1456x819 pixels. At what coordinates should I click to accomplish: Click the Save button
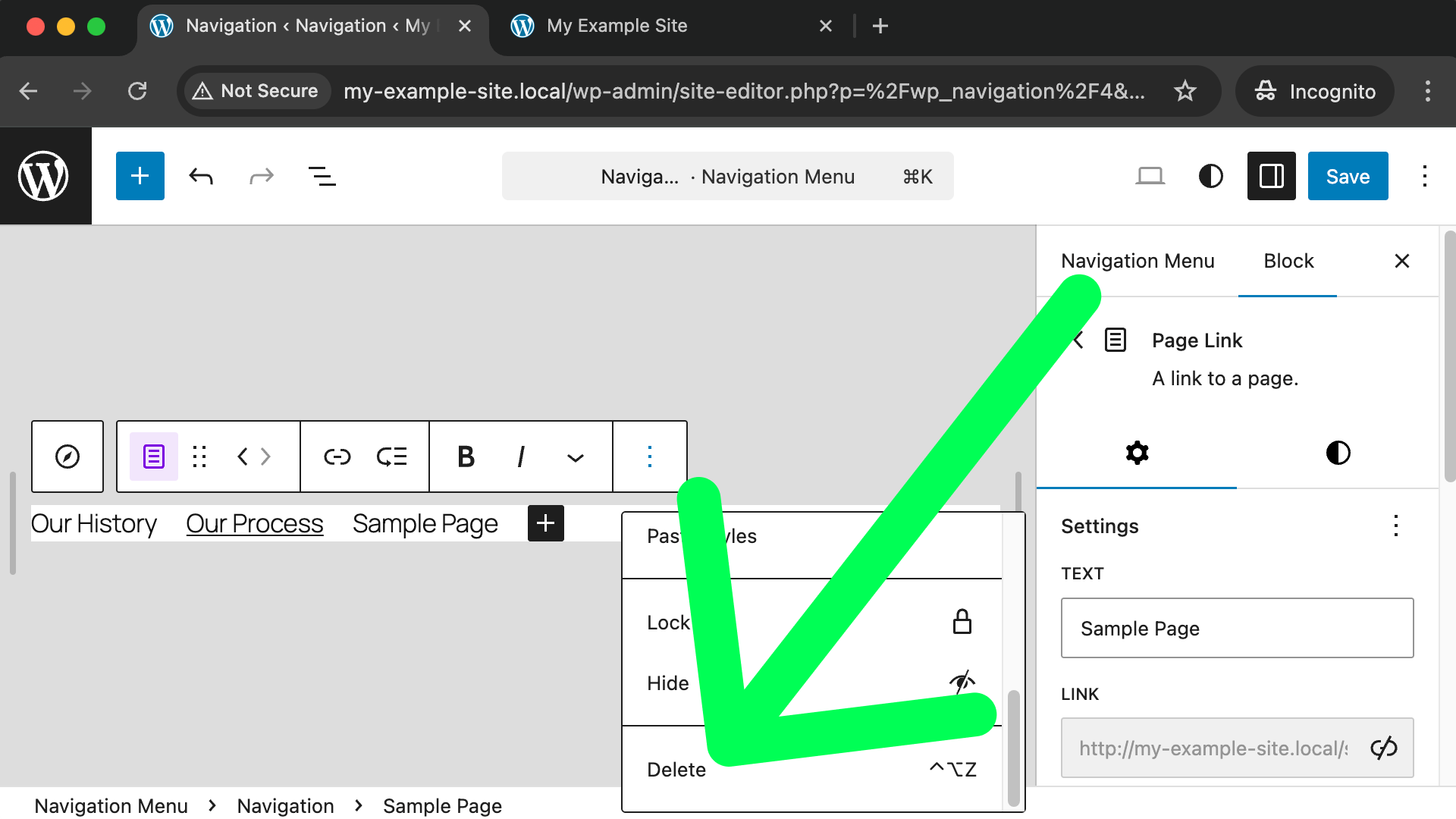[x=1348, y=176]
